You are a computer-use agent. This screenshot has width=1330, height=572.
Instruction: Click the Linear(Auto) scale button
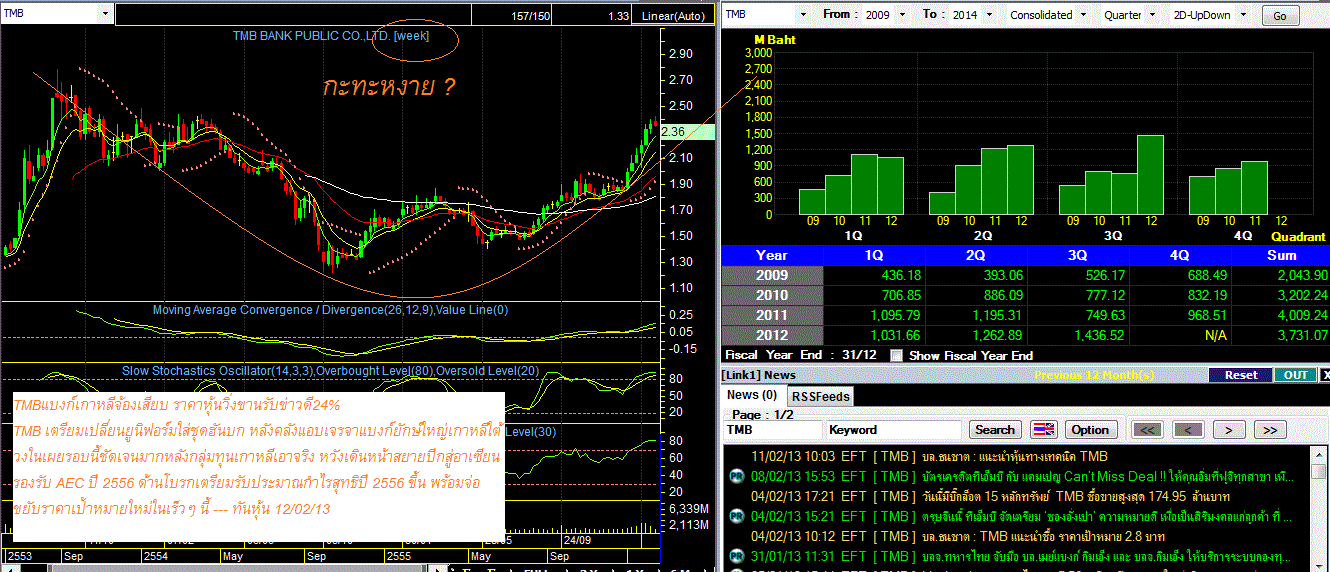pos(673,15)
